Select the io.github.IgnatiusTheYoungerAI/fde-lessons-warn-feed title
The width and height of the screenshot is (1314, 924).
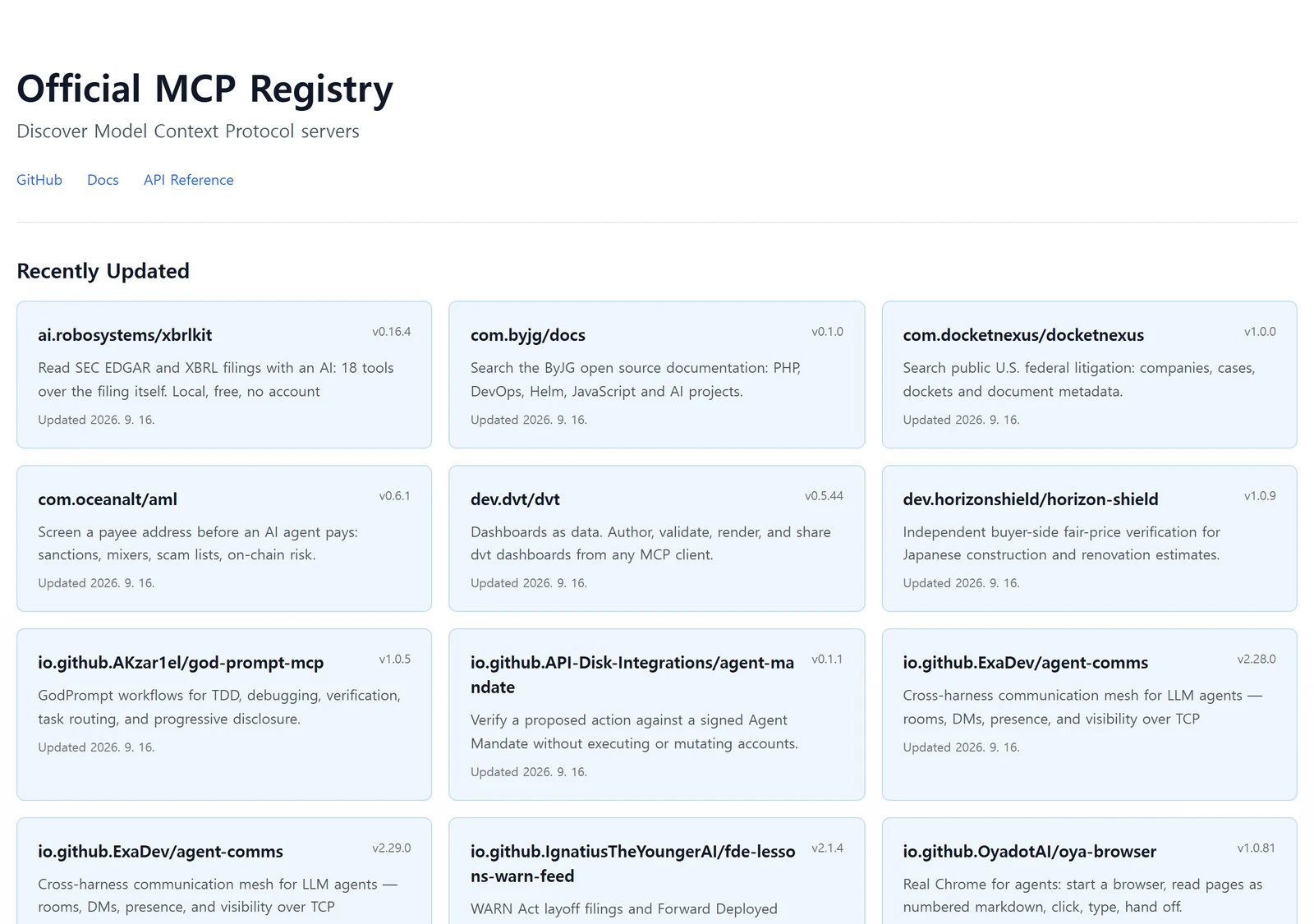[633, 864]
